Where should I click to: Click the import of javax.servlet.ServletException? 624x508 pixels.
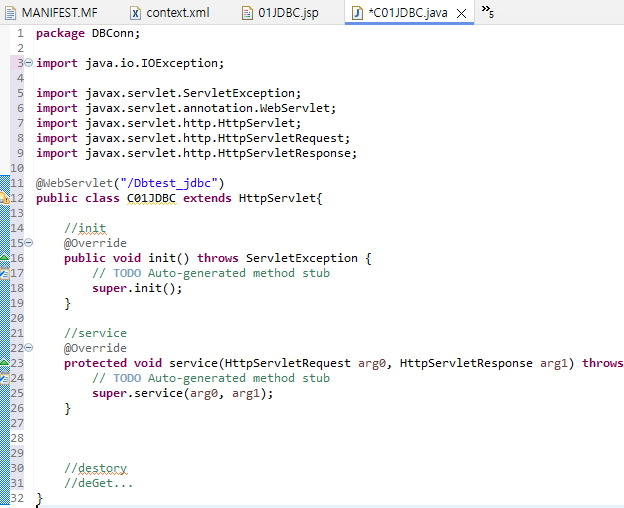pos(168,93)
